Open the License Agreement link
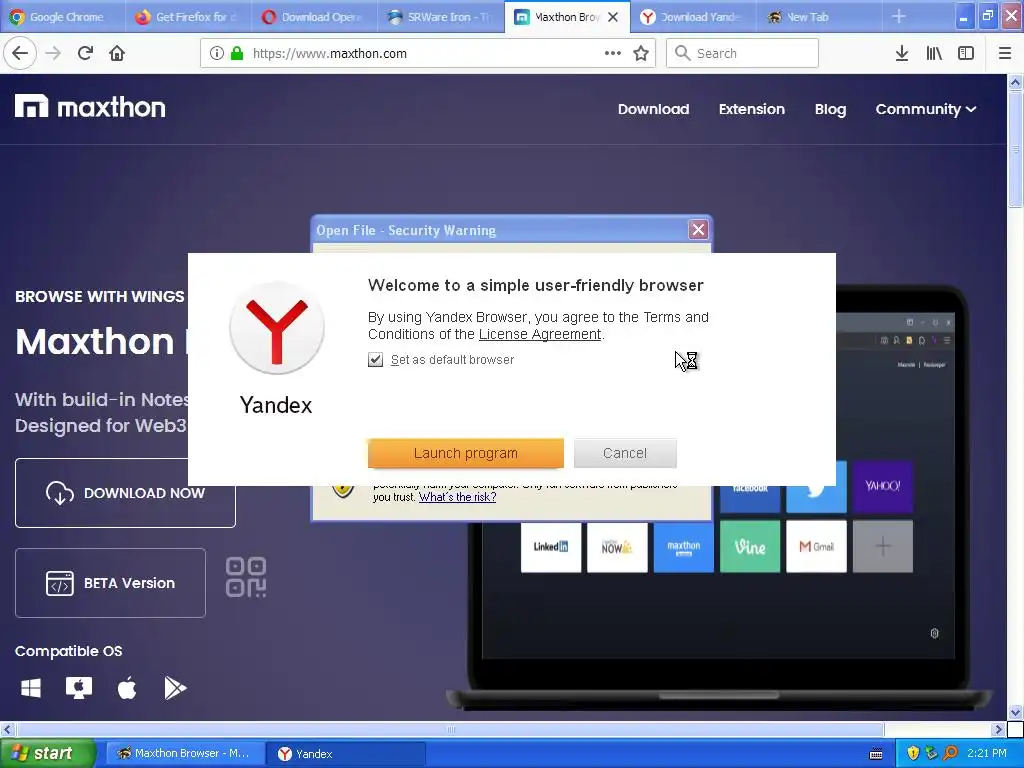The image size is (1024, 768). pos(539,334)
